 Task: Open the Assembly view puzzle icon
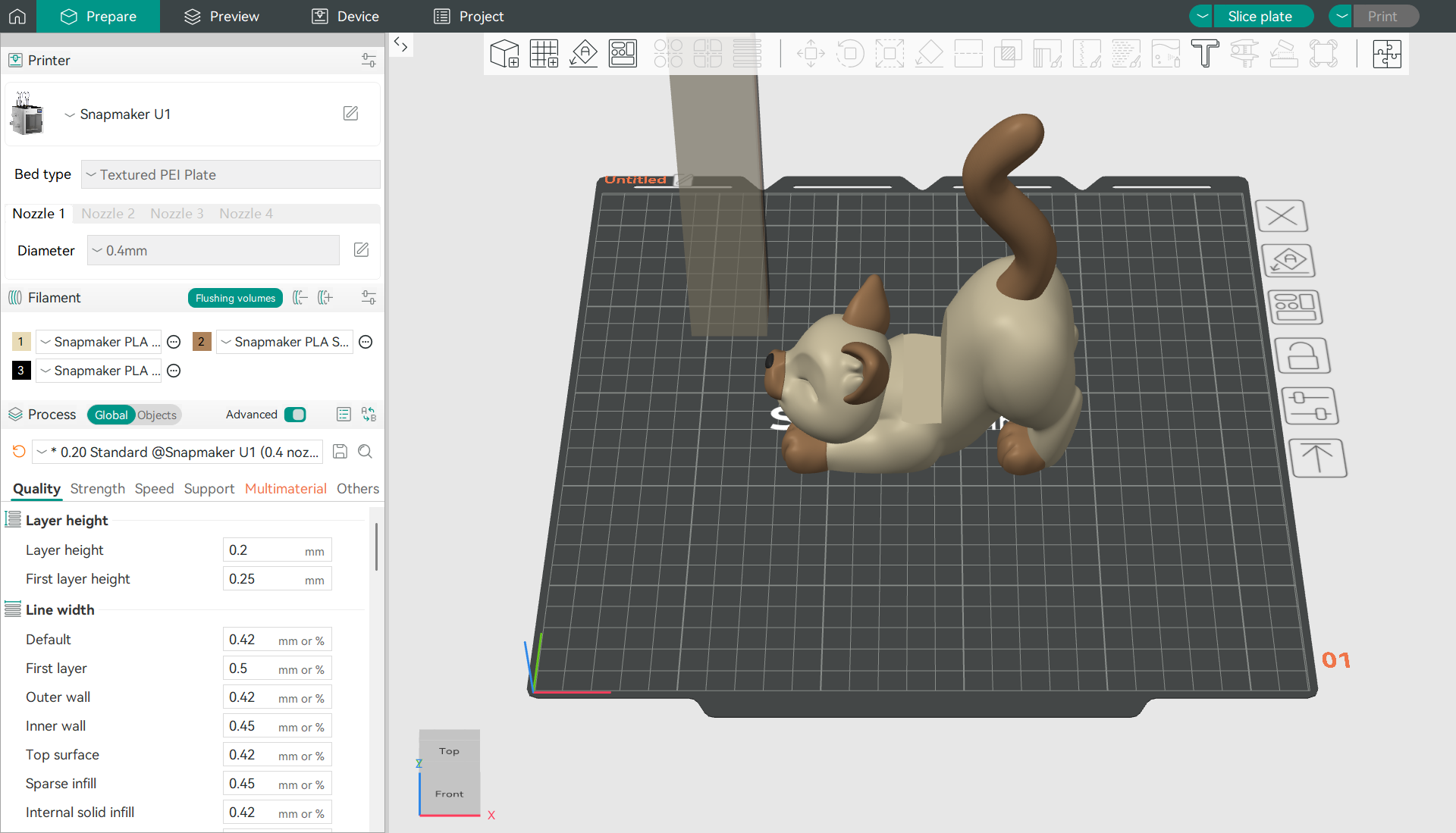coord(1386,54)
